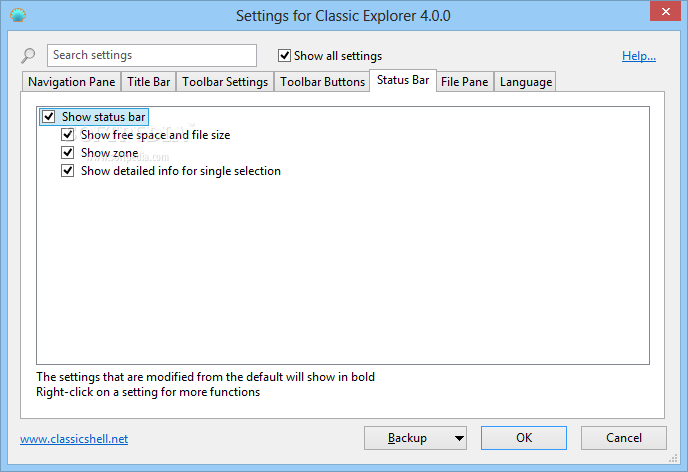Click the Cancel button

pos(624,438)
